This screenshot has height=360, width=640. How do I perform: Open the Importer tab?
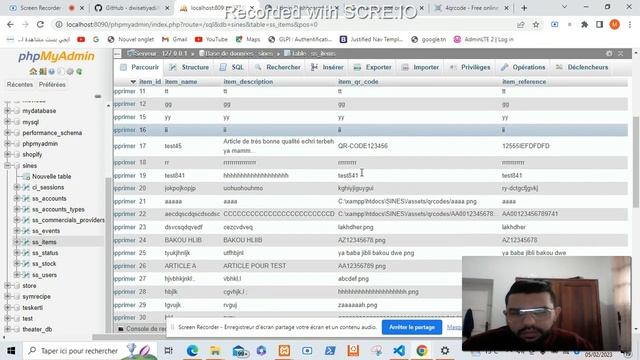pyautogui.click(x=420, y=67)
